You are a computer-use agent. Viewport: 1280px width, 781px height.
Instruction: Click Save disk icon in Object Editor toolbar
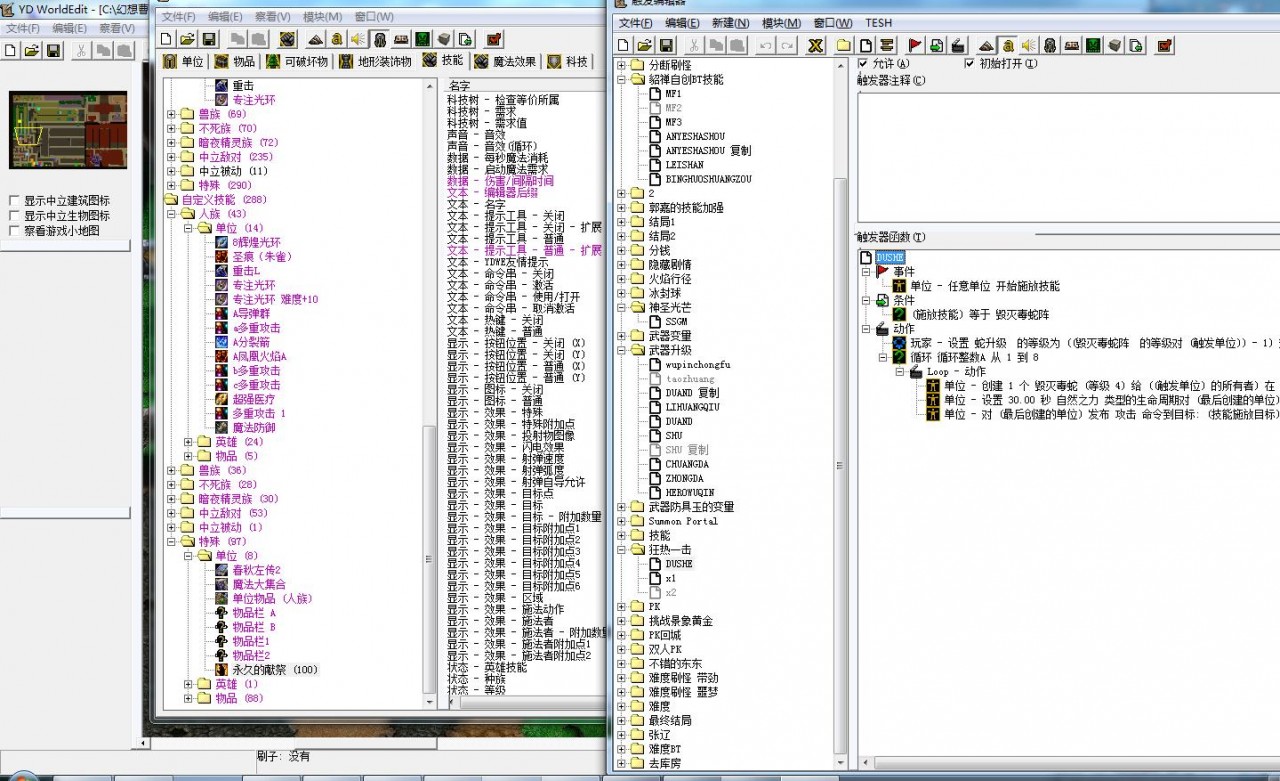pyautogui.click(x=209, y=39)
